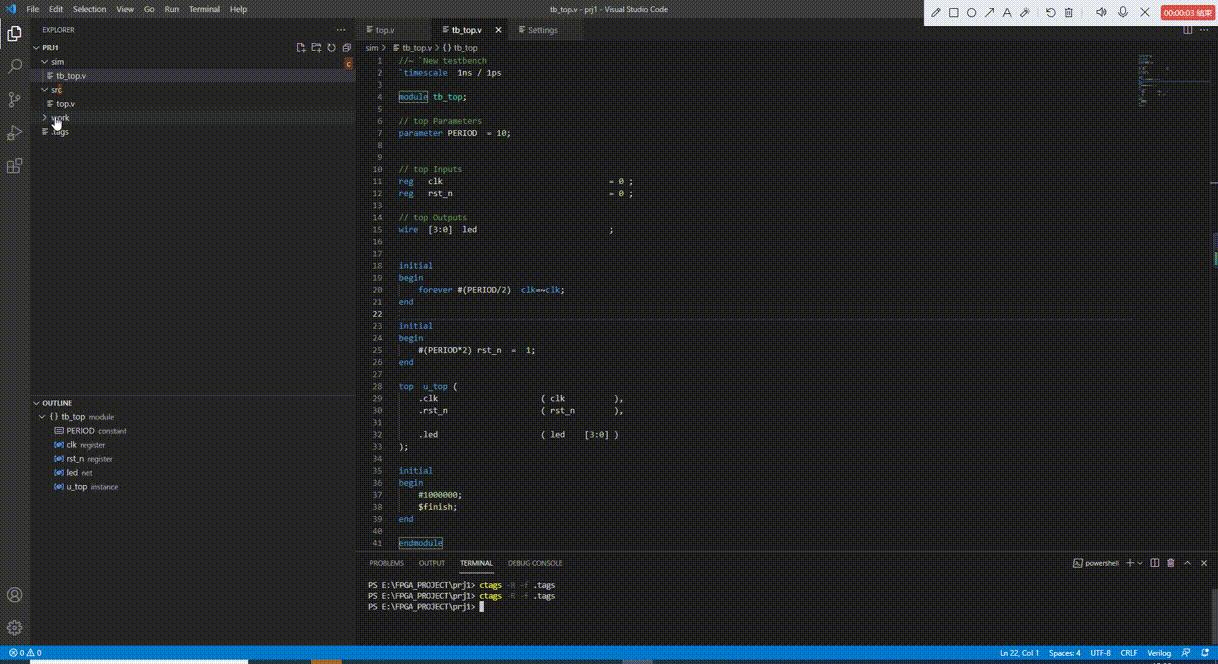
Task: Select the Search icon in activity bar
Action: (x=15, y=68)
